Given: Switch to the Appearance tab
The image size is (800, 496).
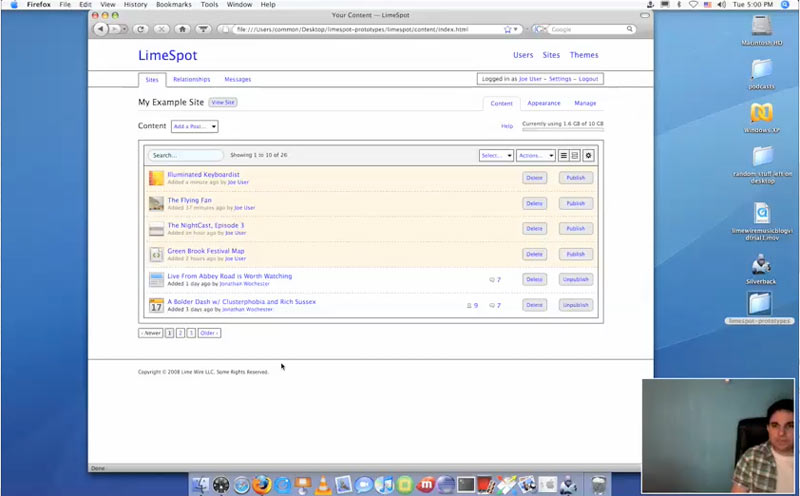Looking at the screenshot, I should click(x=544, y=103).
